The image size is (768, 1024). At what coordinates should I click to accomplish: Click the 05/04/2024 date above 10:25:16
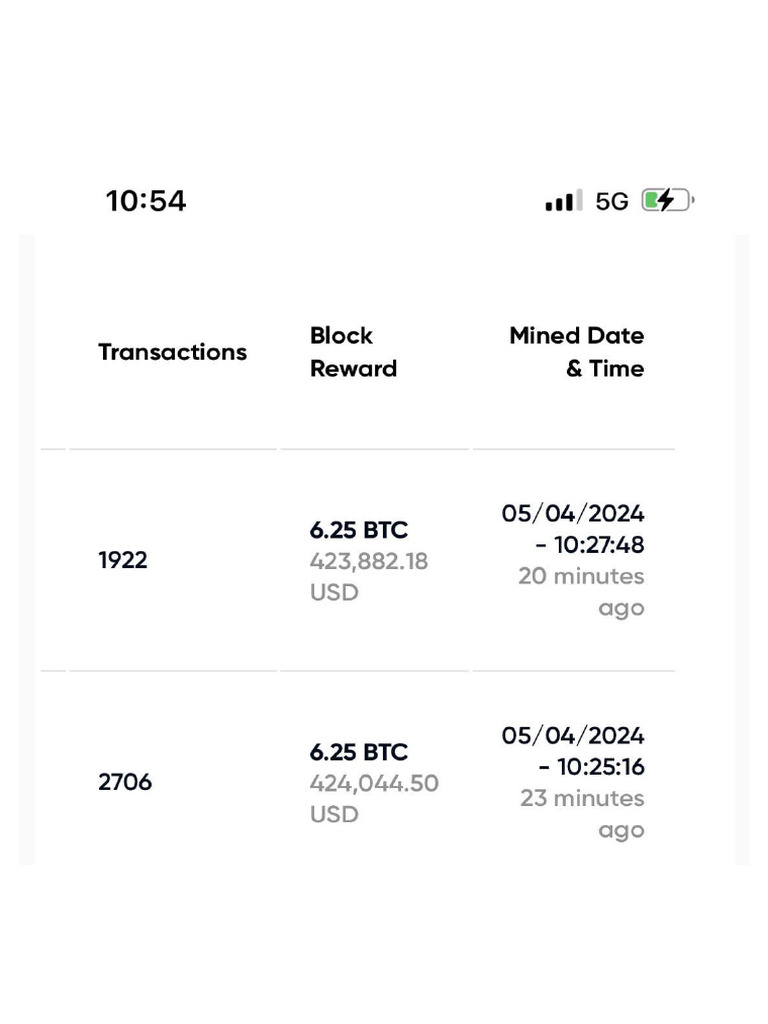pos(573,736)
